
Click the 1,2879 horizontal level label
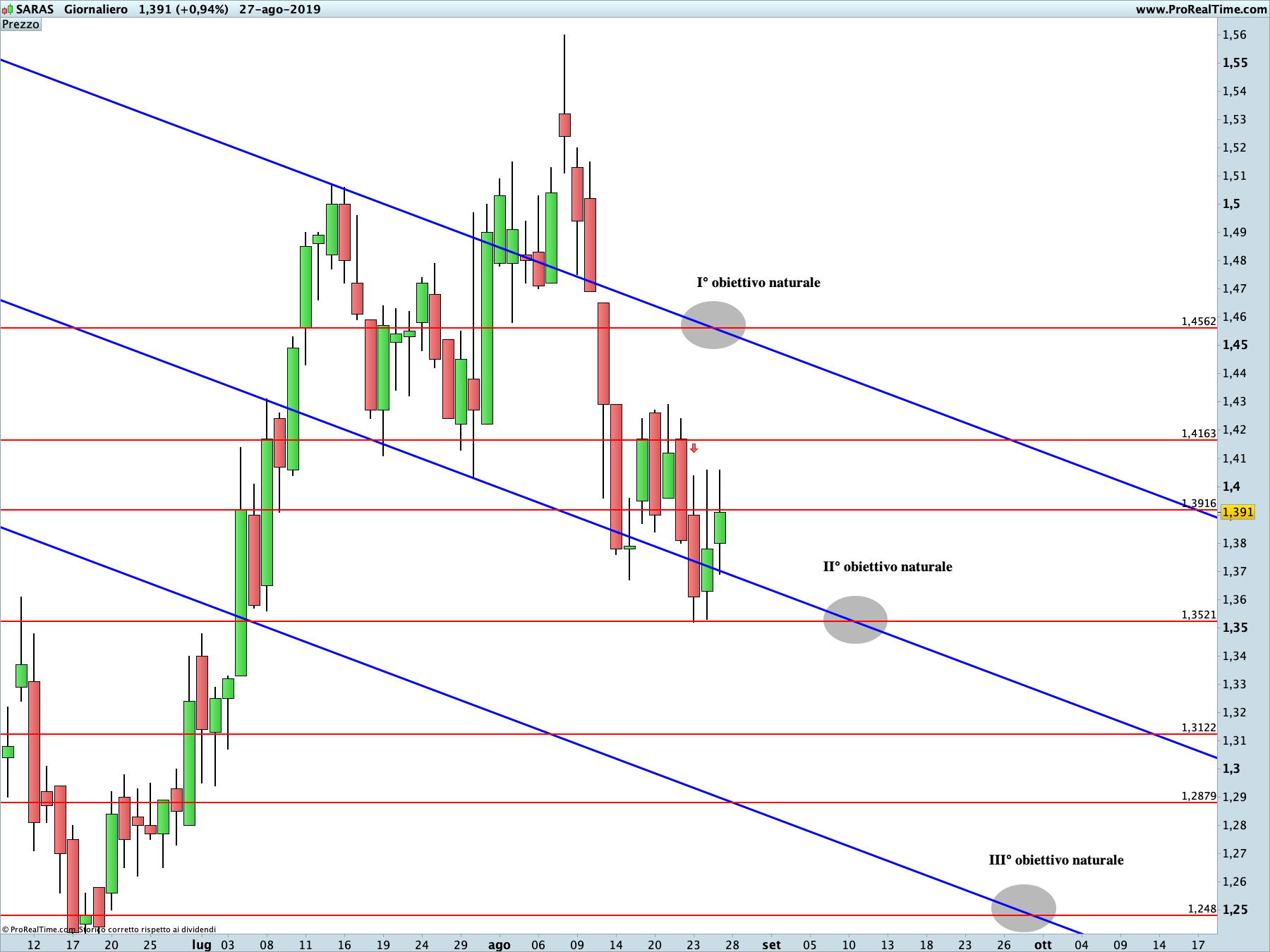1199,795
